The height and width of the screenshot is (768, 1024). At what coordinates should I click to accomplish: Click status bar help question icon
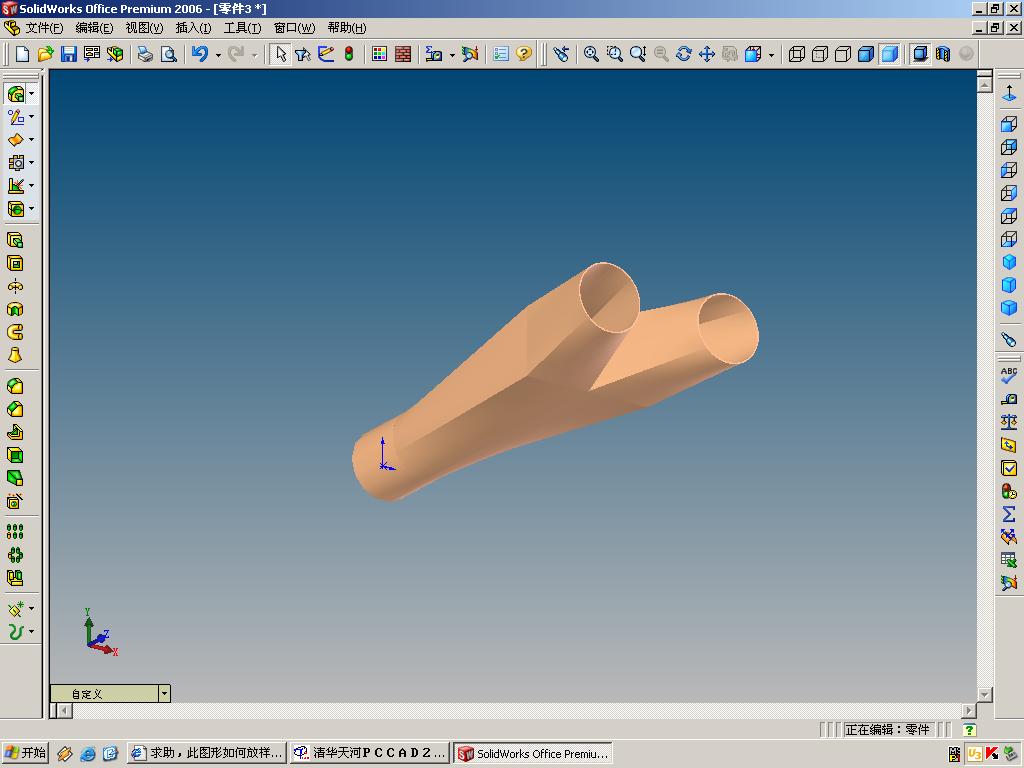coord(970,729)
